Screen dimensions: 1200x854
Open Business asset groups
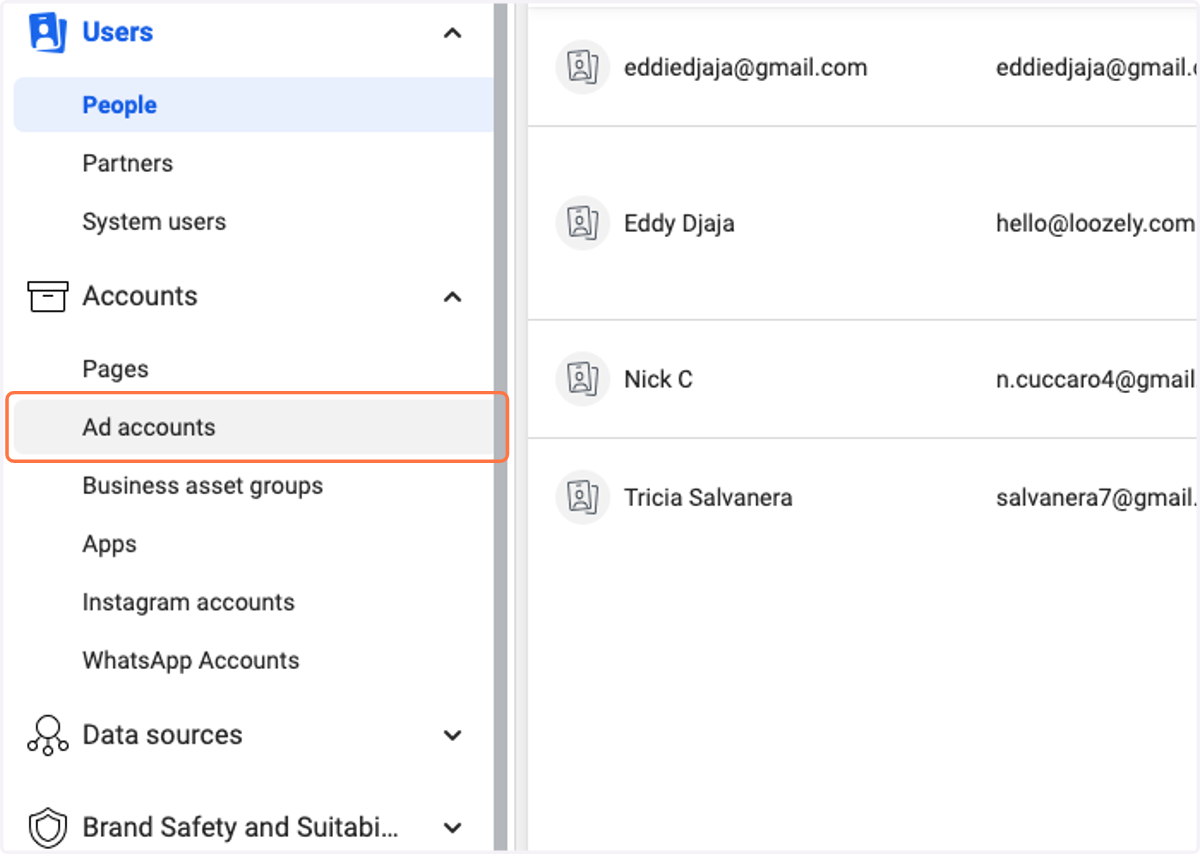pos(203,486)
